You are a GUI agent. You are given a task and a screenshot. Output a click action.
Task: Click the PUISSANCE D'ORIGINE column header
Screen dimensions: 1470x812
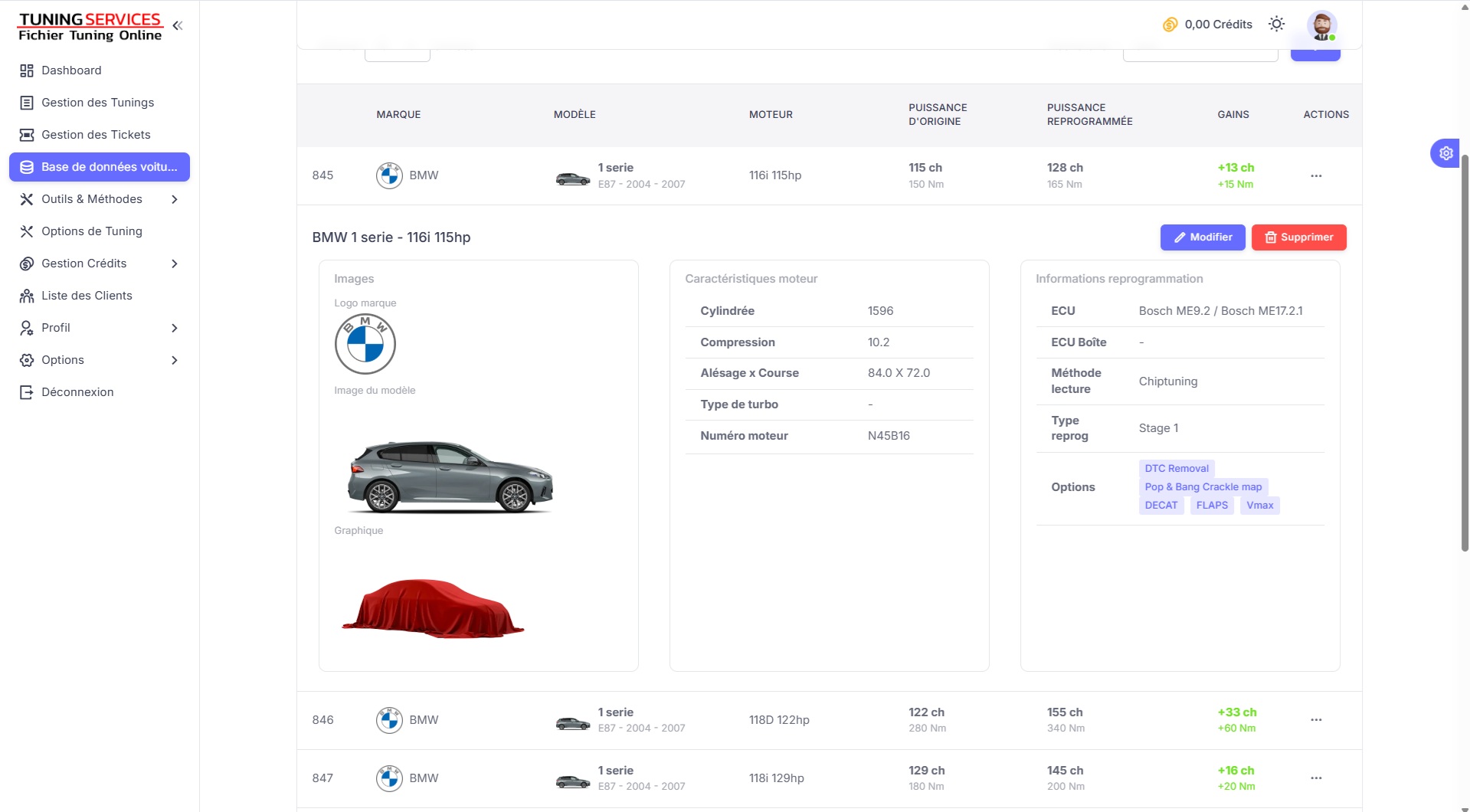938,115
